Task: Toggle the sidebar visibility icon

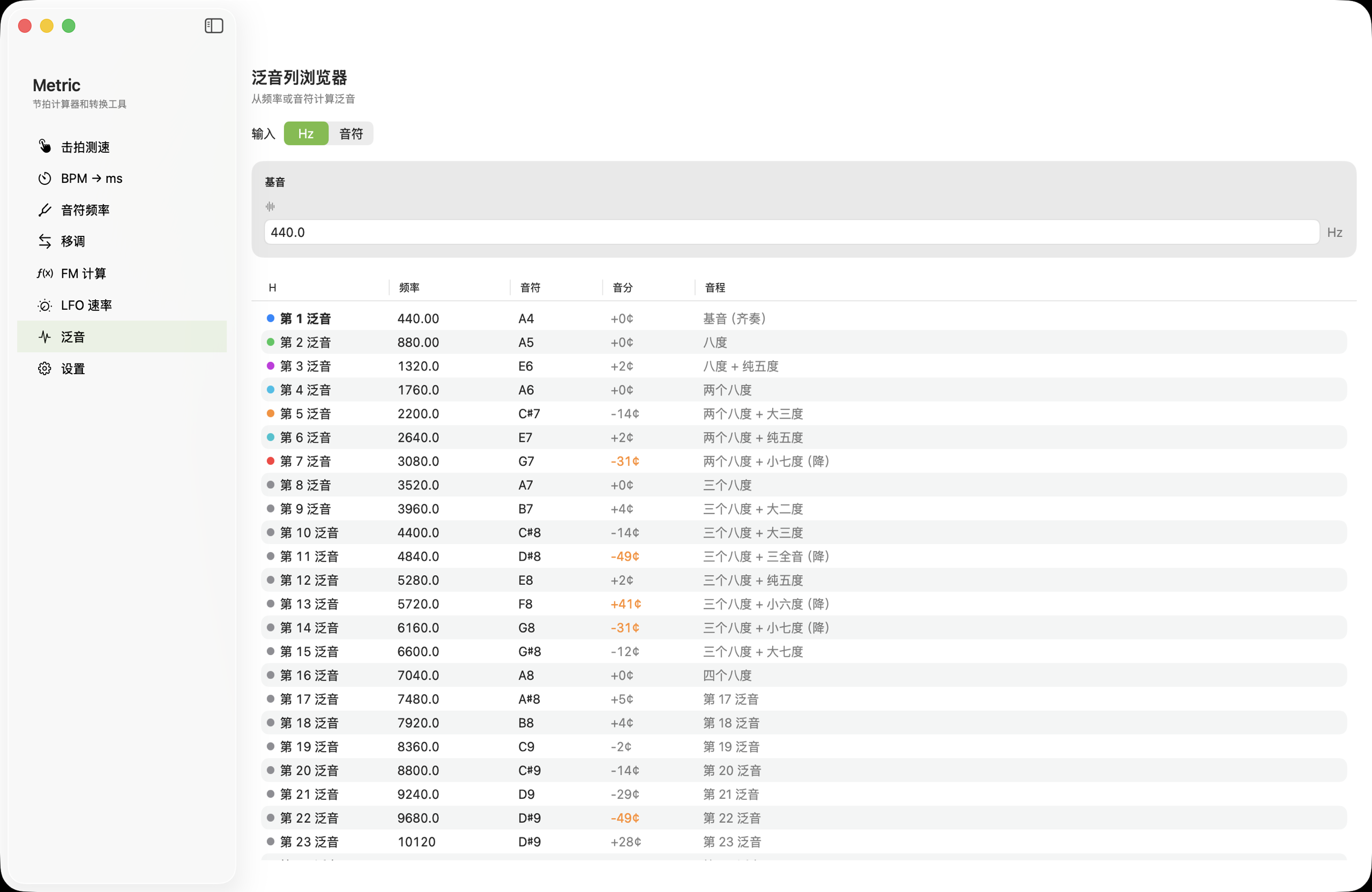Action: 214,25
